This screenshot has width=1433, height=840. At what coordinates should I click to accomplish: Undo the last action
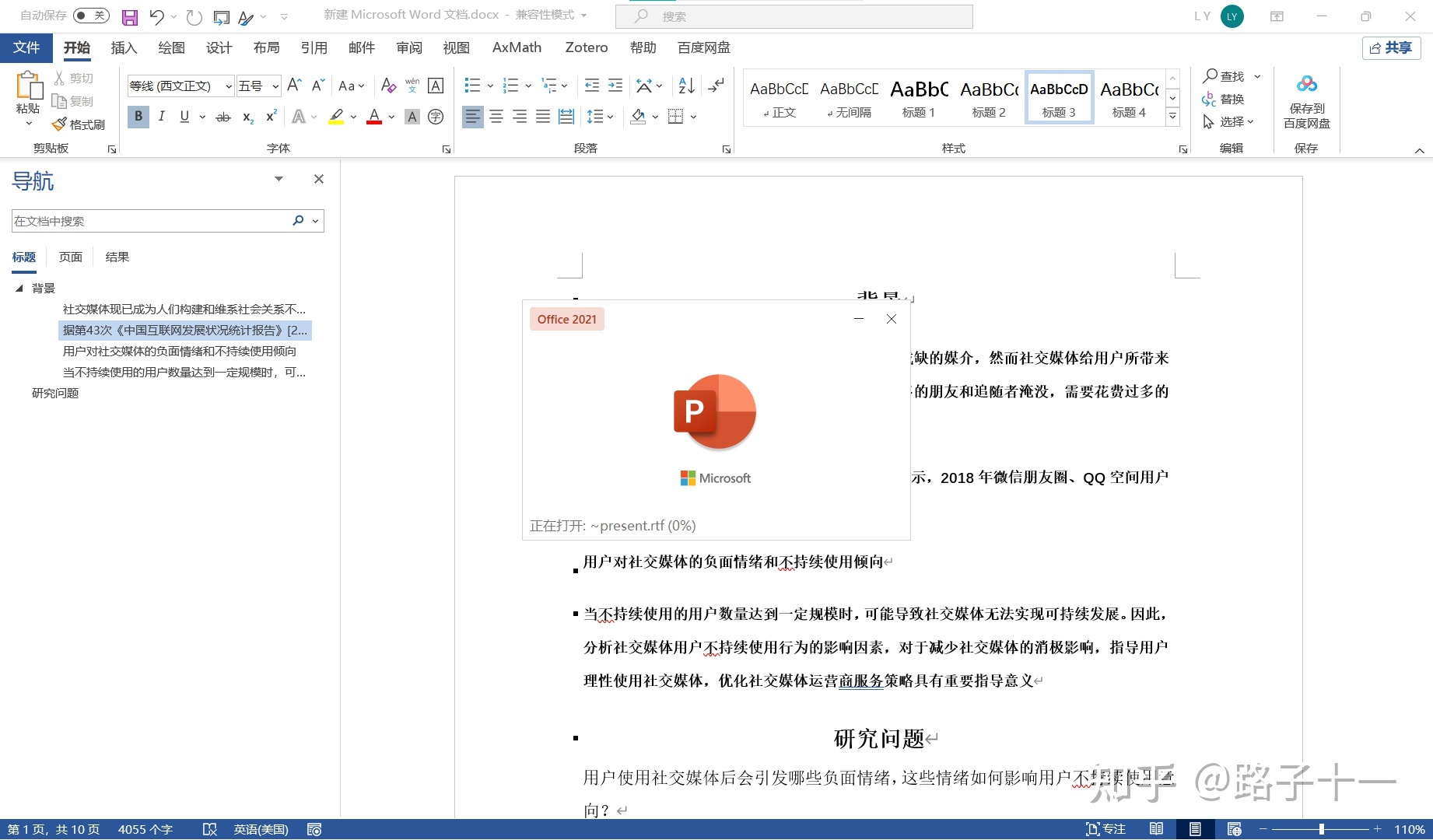click(x=156, y=16)
